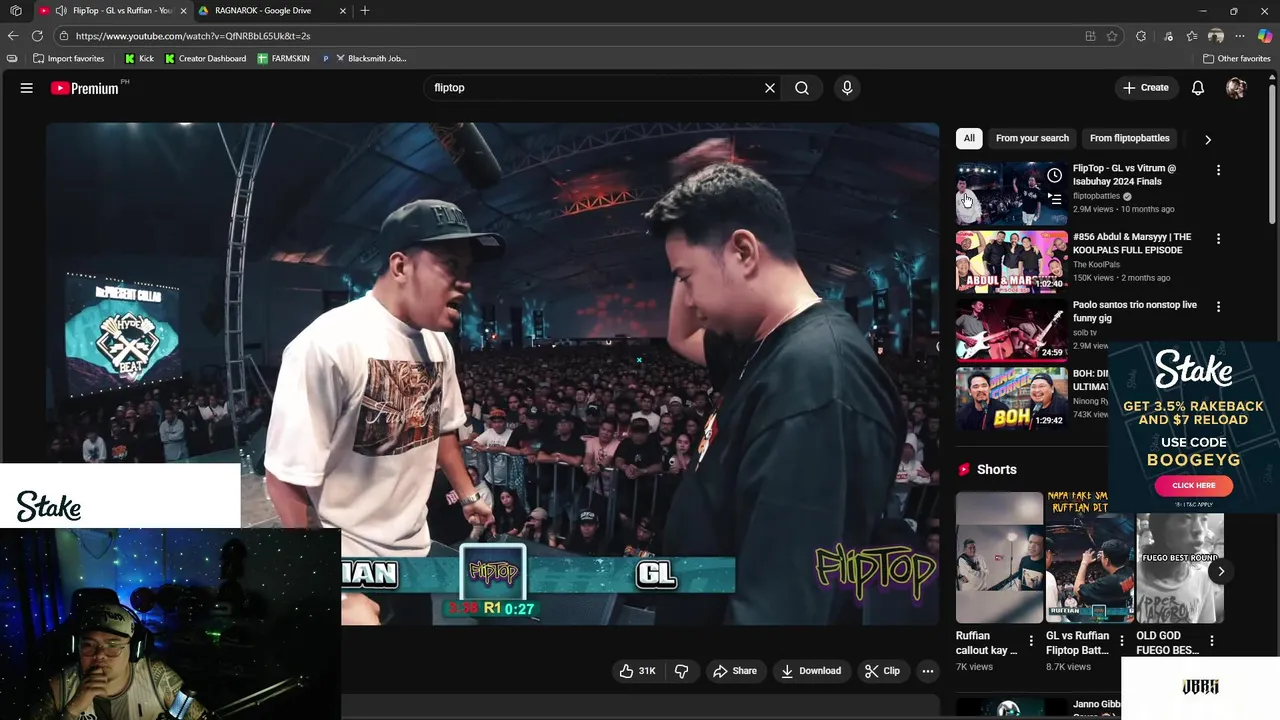Open options for Paolo santos trio video
The width and height of the screenshot is (1280, 720).
pyautogui.click(x=1218, y=306)
